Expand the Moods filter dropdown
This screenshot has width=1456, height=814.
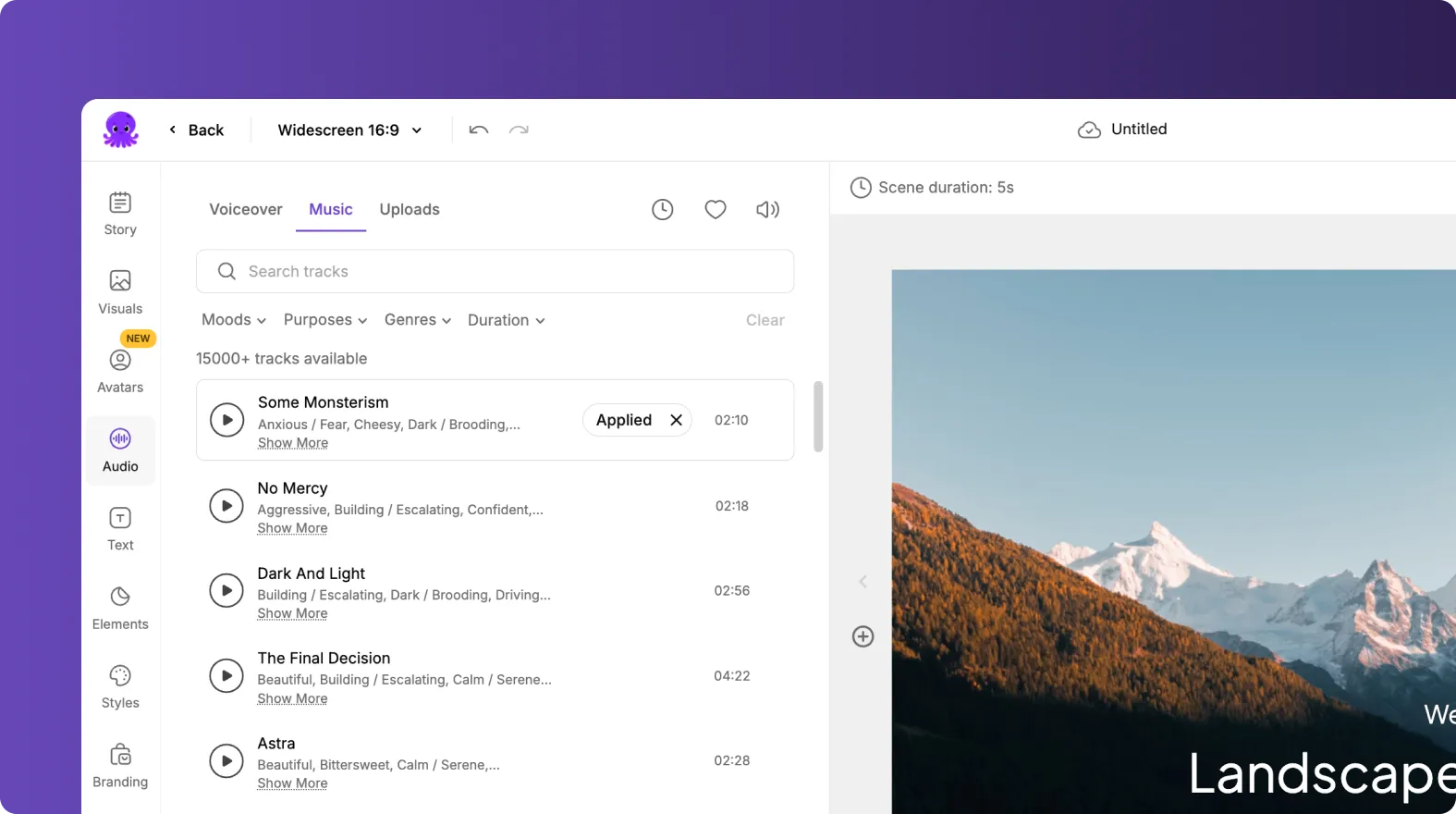pyautogui.click(x=234, y=320)
